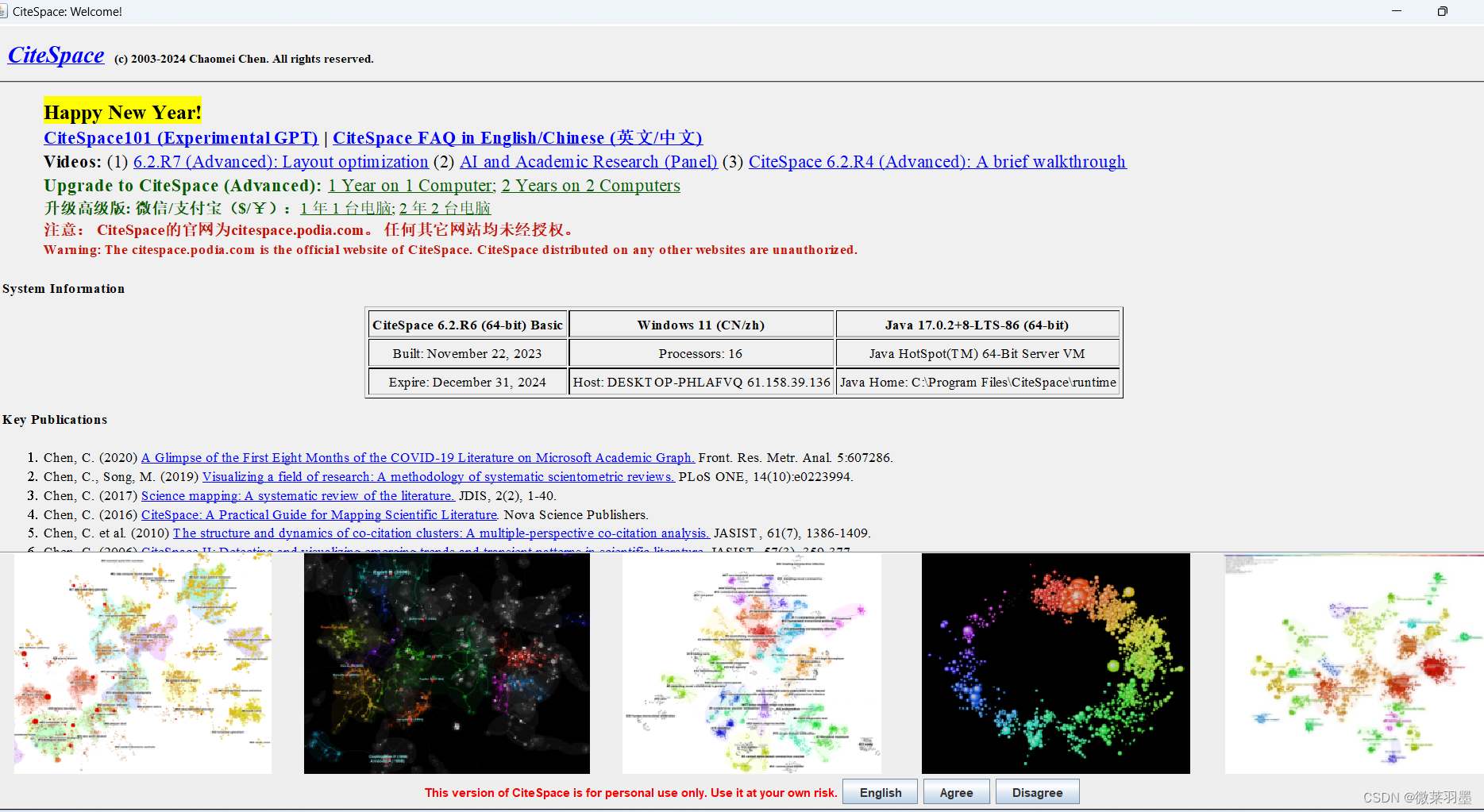Select the 2 Years on 2 Computers upgrade

(x=591, y=186)
